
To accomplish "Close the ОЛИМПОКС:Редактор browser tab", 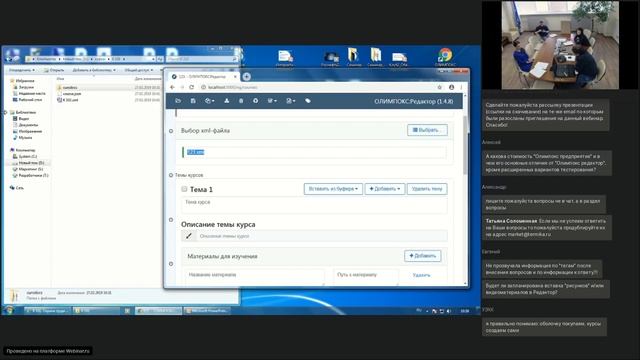I will (x=235, y=77).
